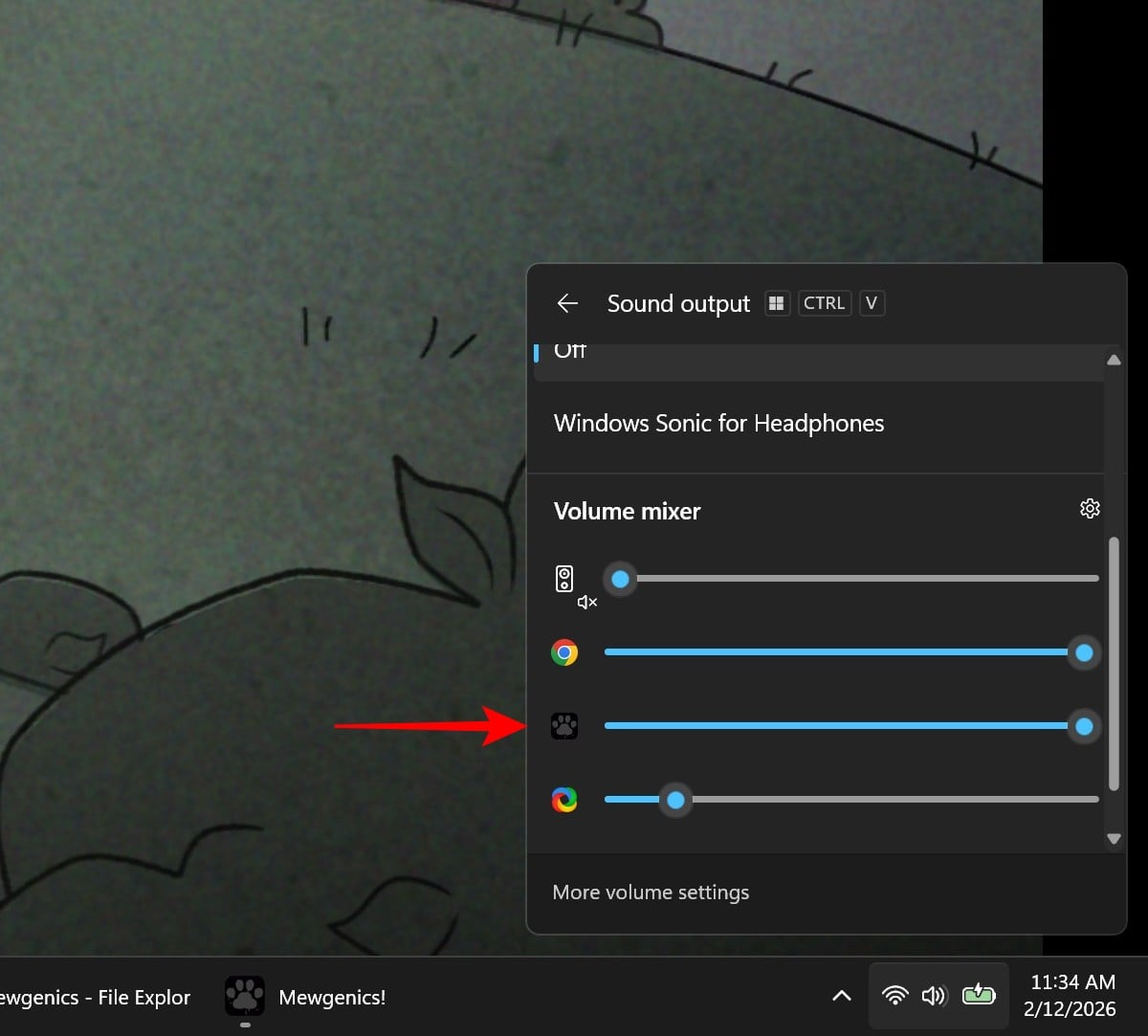Click the ShareX volume slider handle
This screenshot has width=1148, height=1036.
pos(675,800)
